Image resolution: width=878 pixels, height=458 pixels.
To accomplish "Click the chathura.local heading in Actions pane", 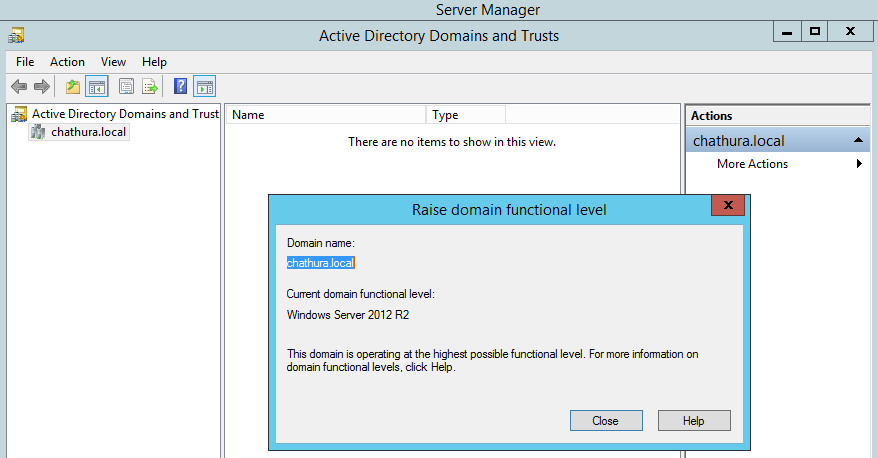I will (x=739, y=141).
